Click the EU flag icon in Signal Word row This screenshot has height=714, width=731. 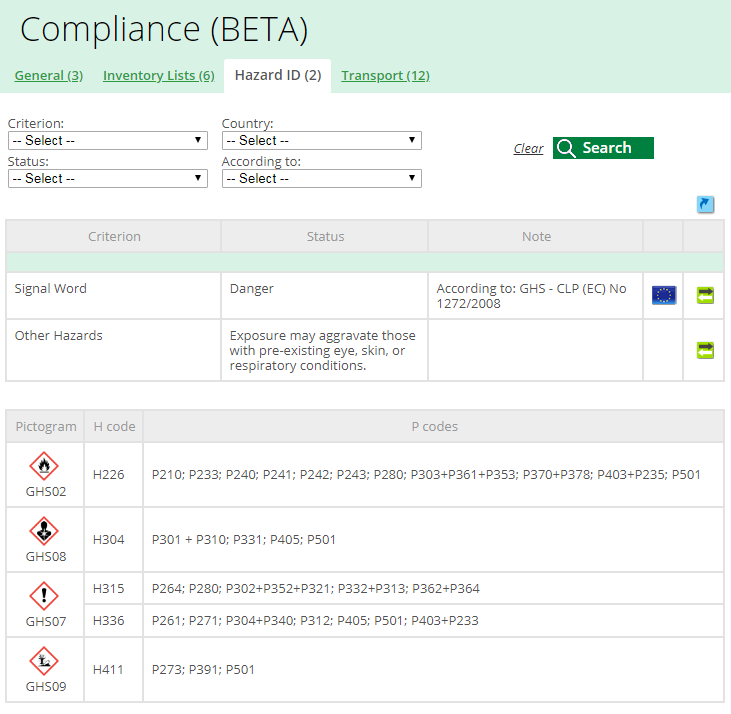(x=663, y=295)
